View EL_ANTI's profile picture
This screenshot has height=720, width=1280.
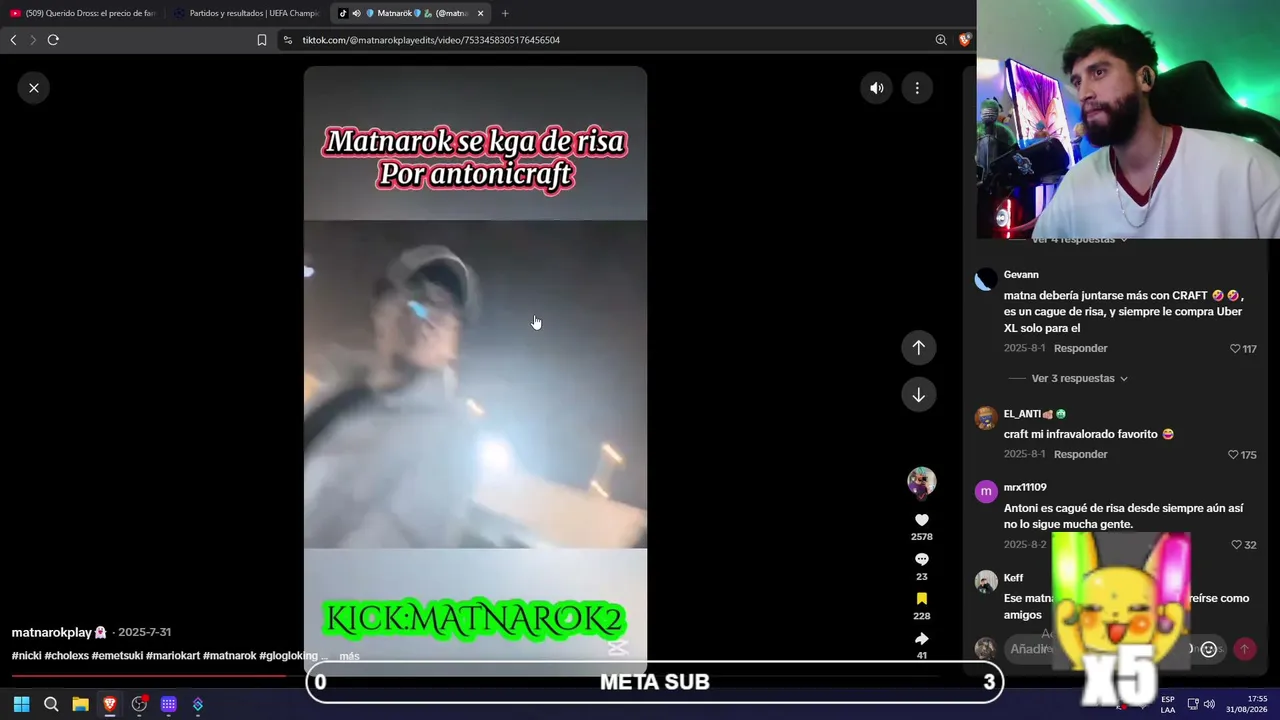986,418
